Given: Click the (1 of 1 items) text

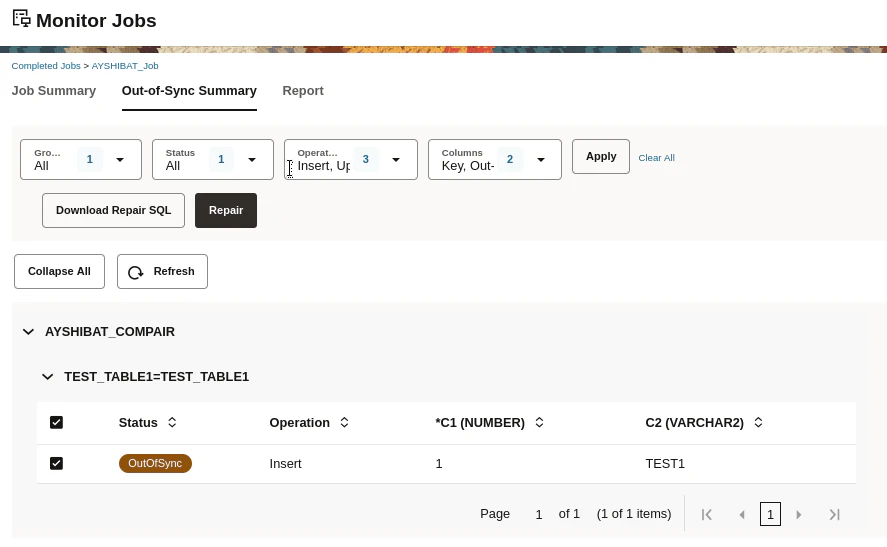Looking at the screenshot, I should click(x=634, y=514).
